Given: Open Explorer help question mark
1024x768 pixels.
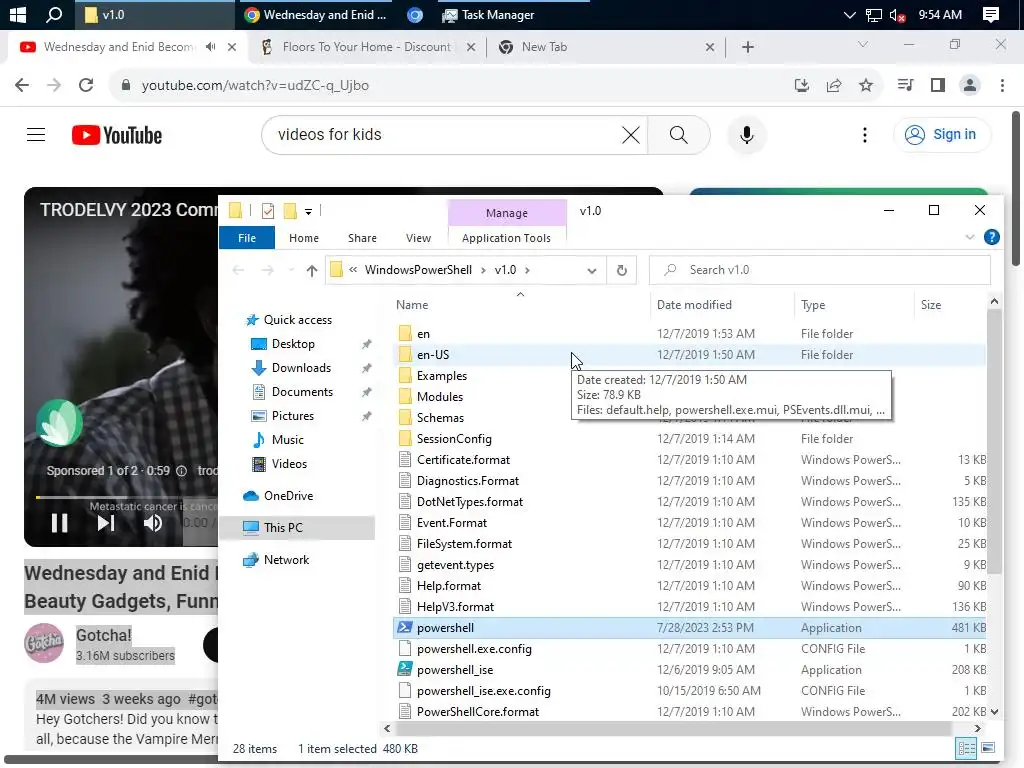Looking at the screenshot, I should (991, 238).
